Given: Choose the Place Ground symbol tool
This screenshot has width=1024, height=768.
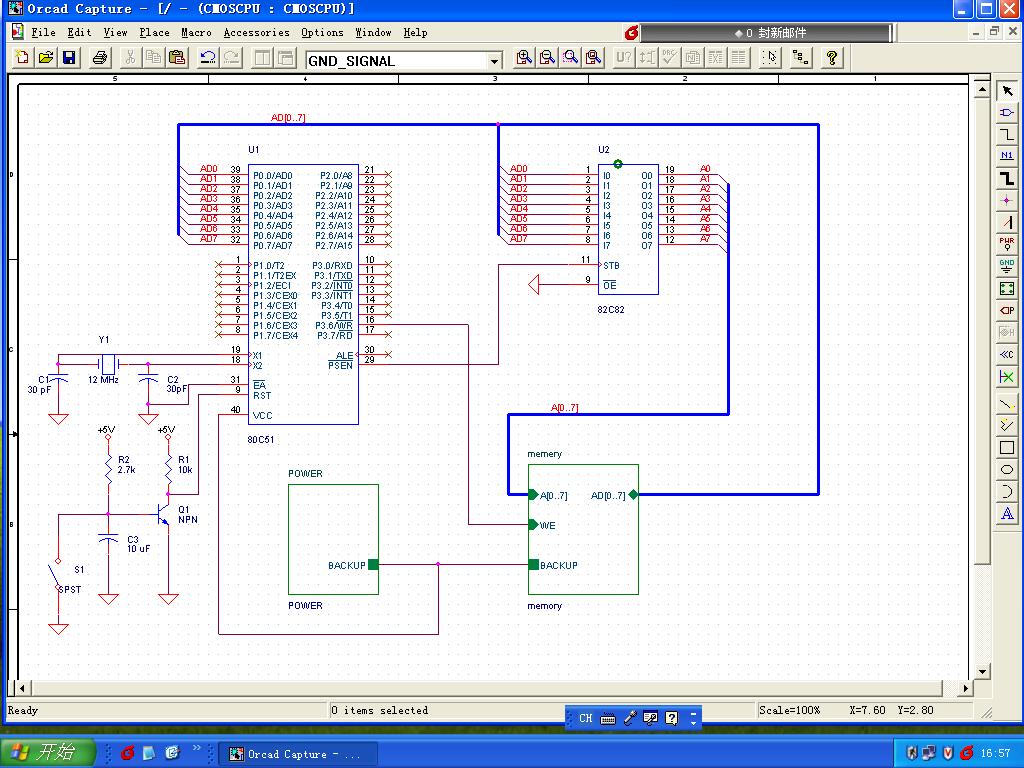Looking at the screenshot, I should (1007, 266).
